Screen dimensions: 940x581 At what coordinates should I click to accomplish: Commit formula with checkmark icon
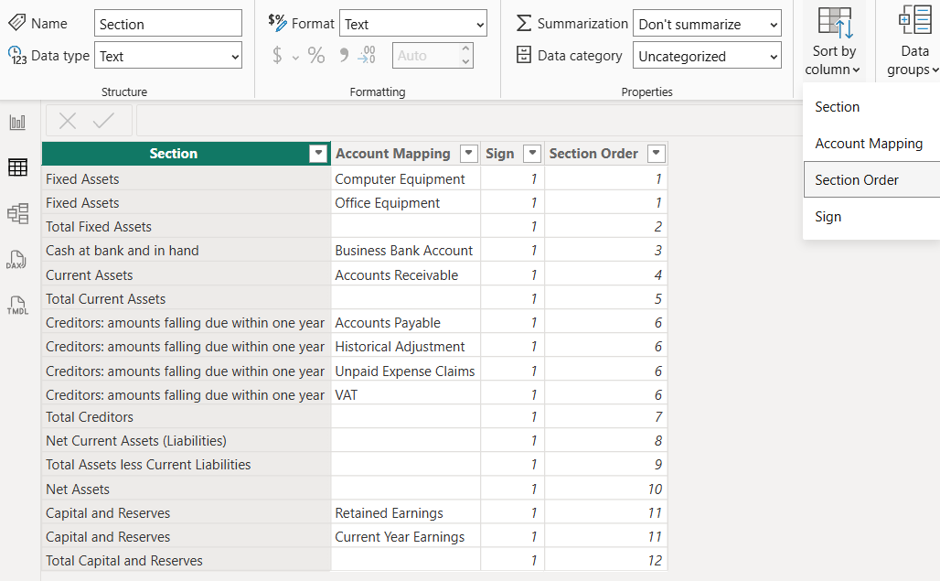tap(104, 121)
